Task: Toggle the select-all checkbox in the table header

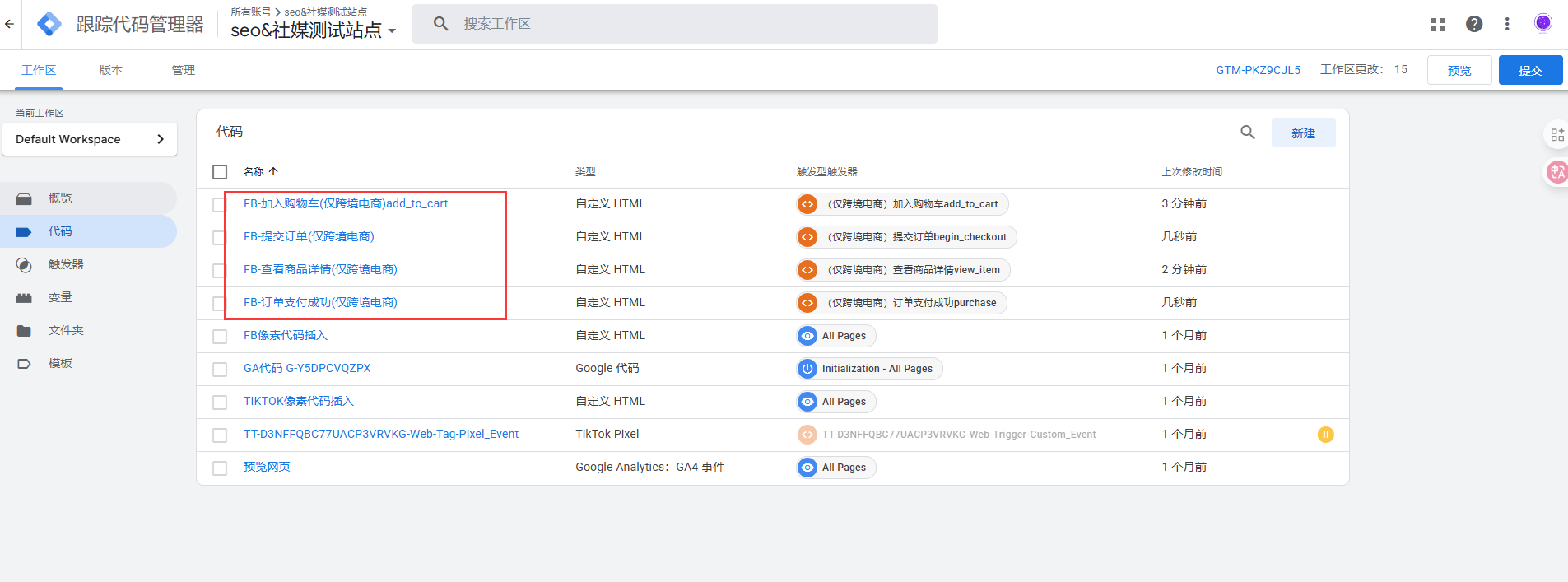Action: point(220,172)
